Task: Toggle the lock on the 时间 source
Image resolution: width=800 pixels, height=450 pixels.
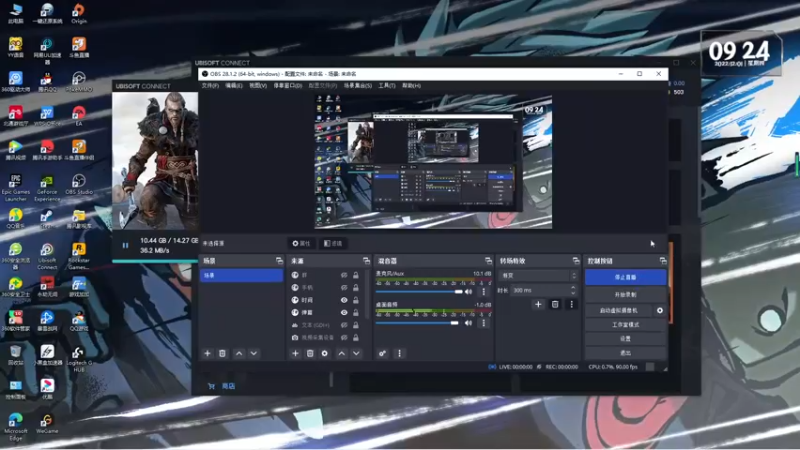Action: coord(356,300)
